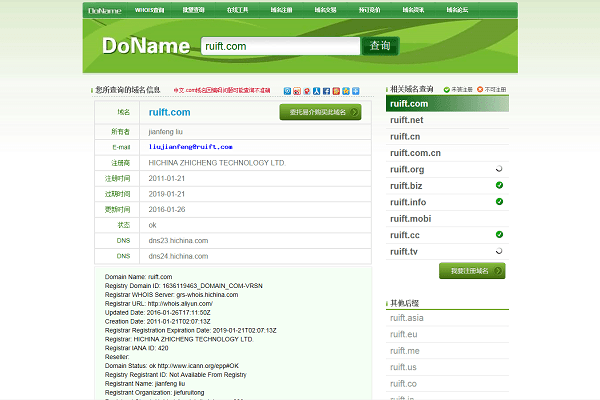
Task: Select ruift.com.cn in related domains
Action: 415,153
